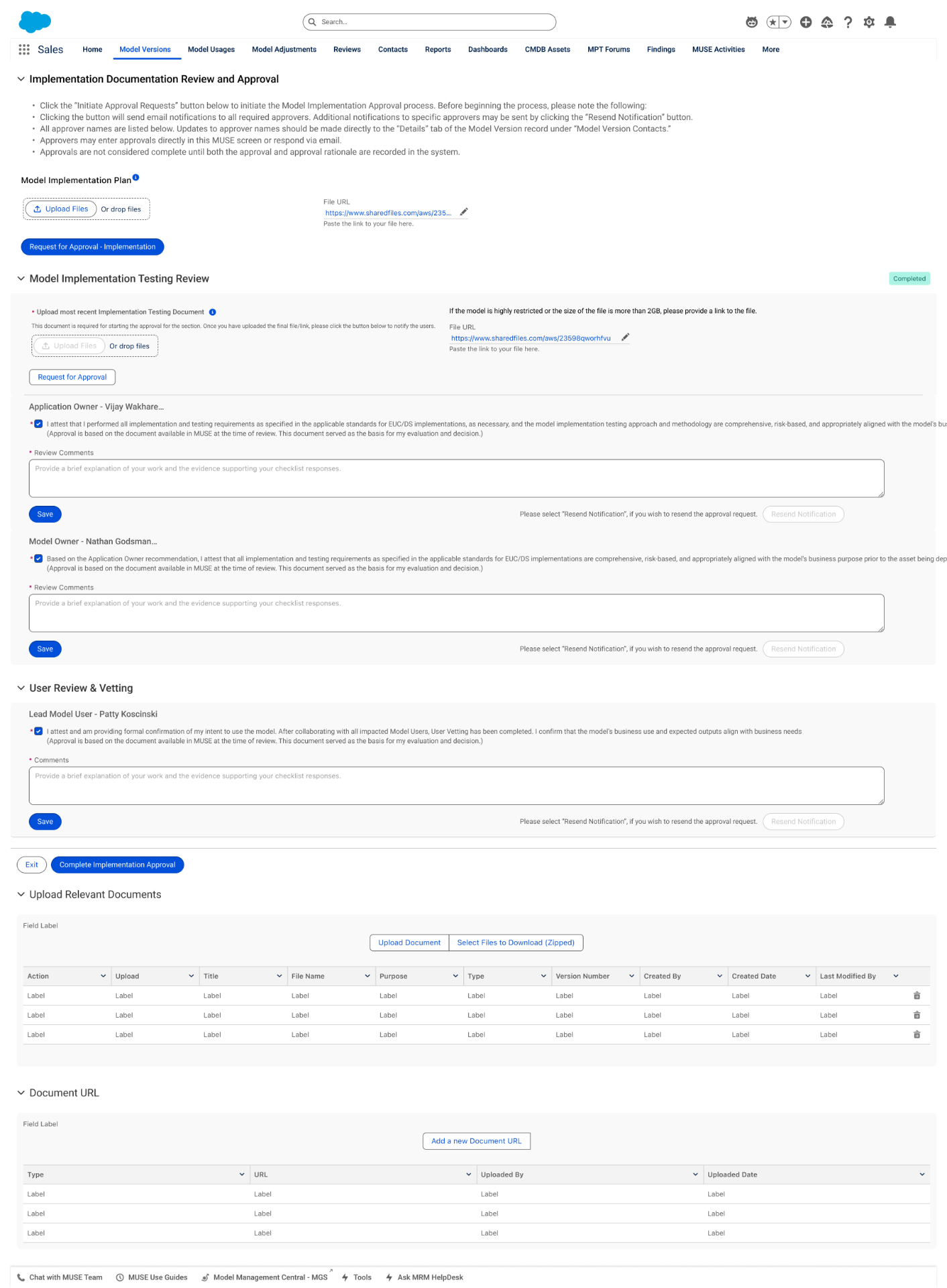The width and height of the screenshot is (947, 1288).
Task: Open the Tools utility bar item
Action: (x=357, y=1278)
